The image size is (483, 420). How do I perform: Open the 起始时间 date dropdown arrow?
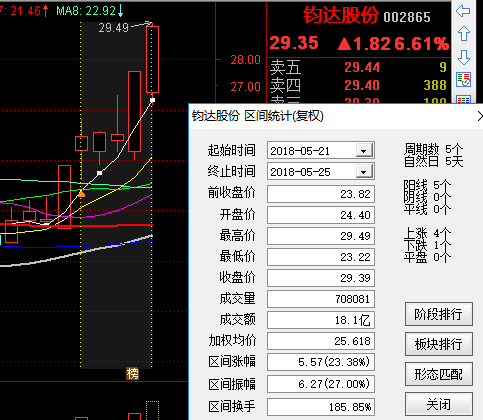pyautogui.click(x=364, y=151)
